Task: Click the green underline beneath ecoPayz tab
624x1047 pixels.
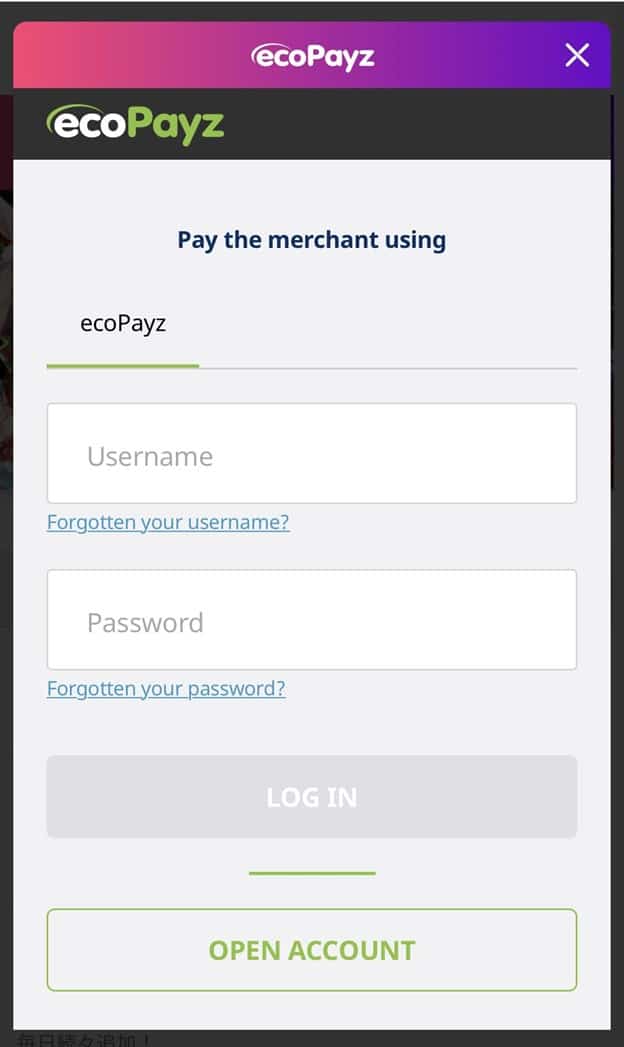Action: [123, 366]
